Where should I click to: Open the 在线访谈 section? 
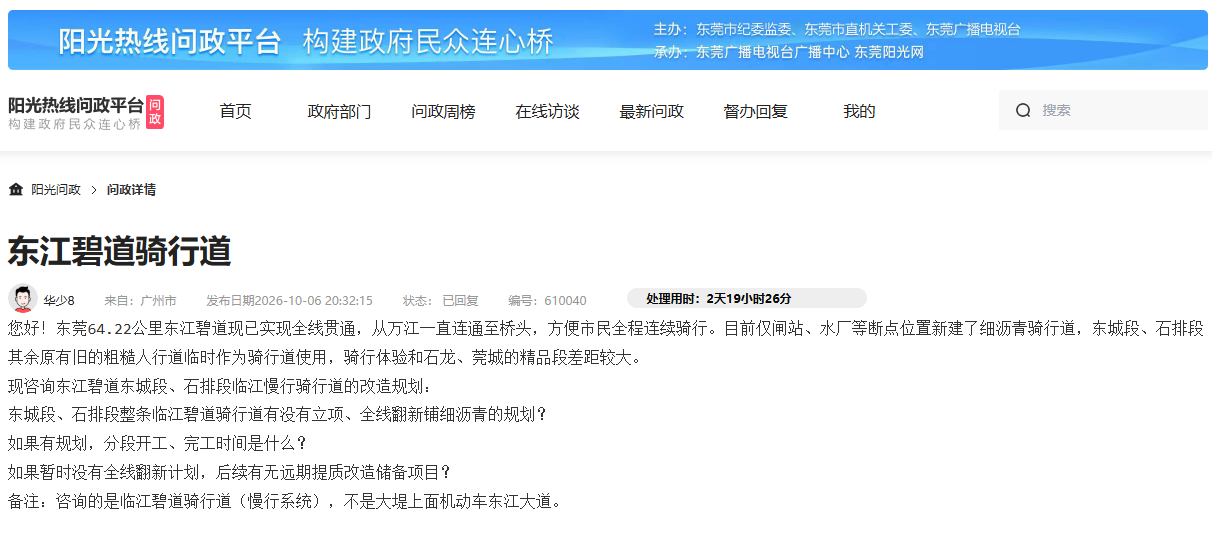pos(547,111)
